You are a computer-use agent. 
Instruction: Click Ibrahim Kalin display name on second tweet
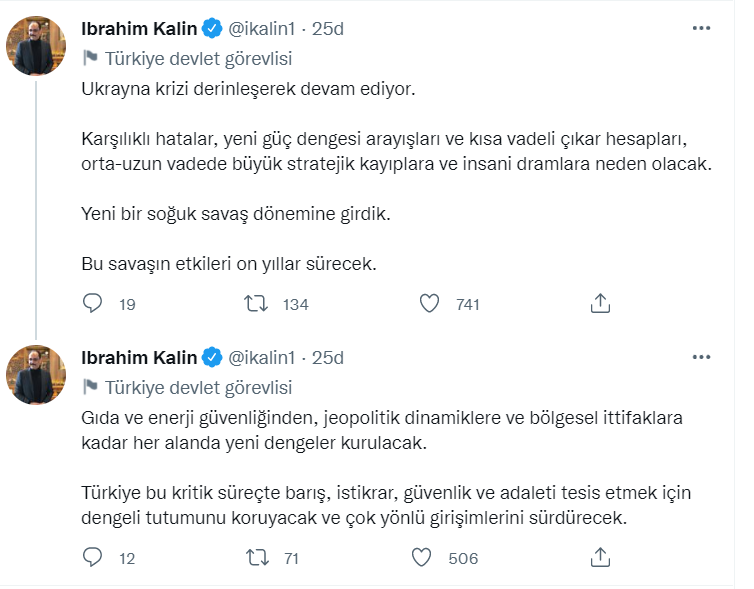(139, 357)
